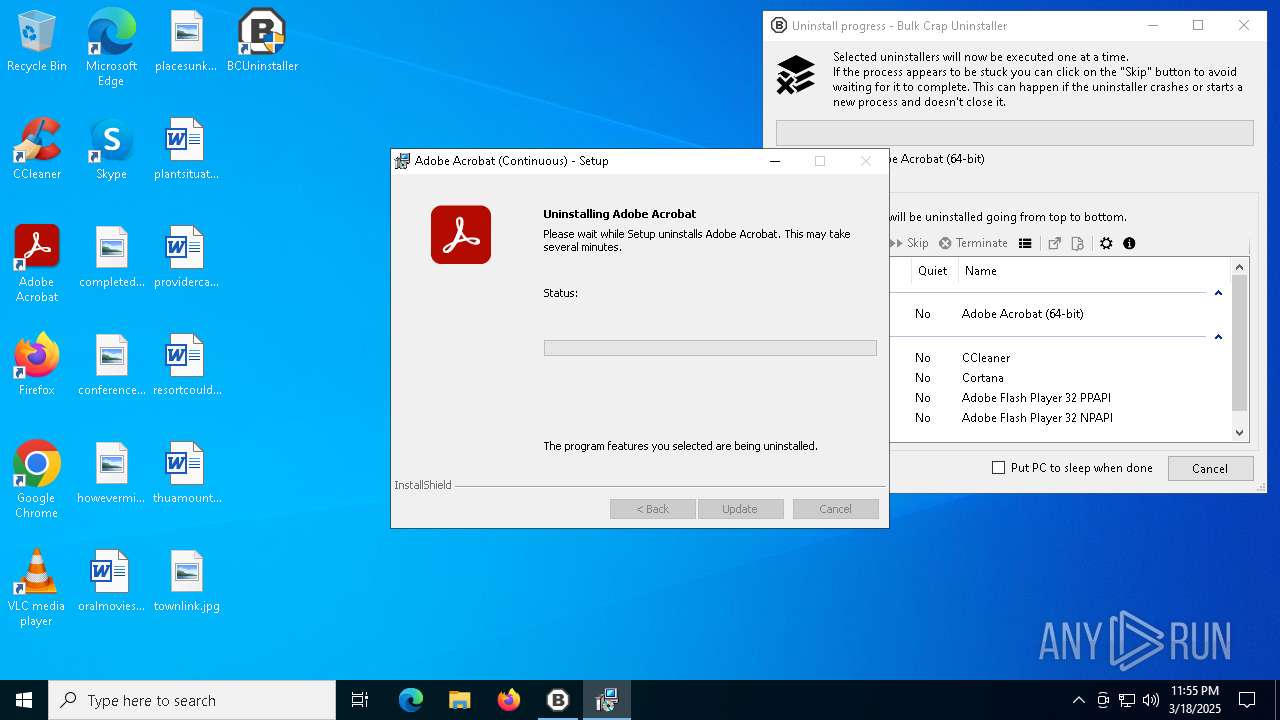The width and height of the screenshot is (1280, 720).
Task: Click the network icon in system tray
Action: 1127,700
